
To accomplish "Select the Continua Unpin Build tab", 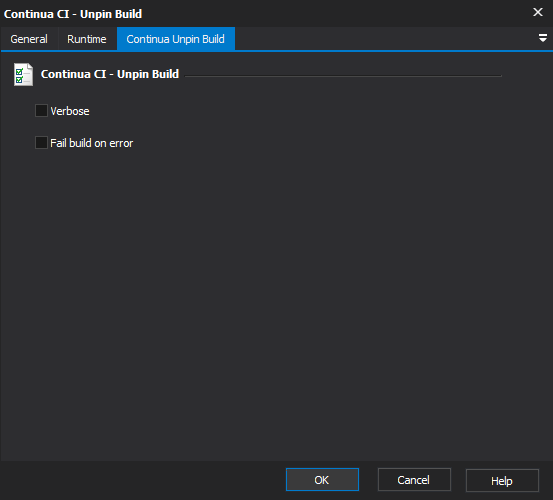I will click(x=176, y=39).
